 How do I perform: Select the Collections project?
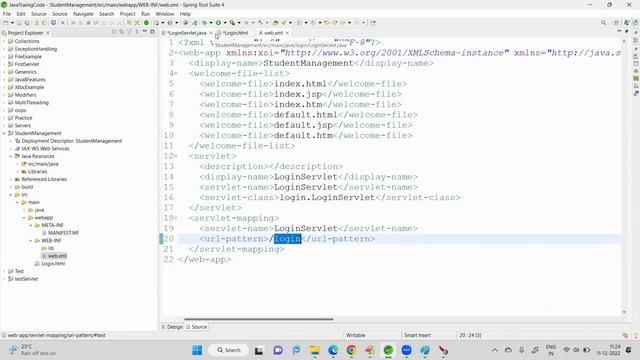pos(27,41)
